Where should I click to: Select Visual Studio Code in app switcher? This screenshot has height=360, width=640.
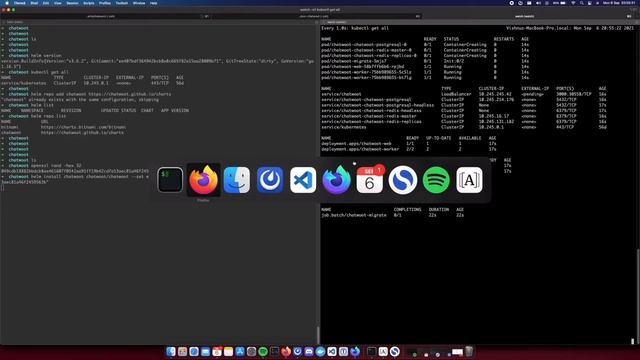(x=303, y=180)
